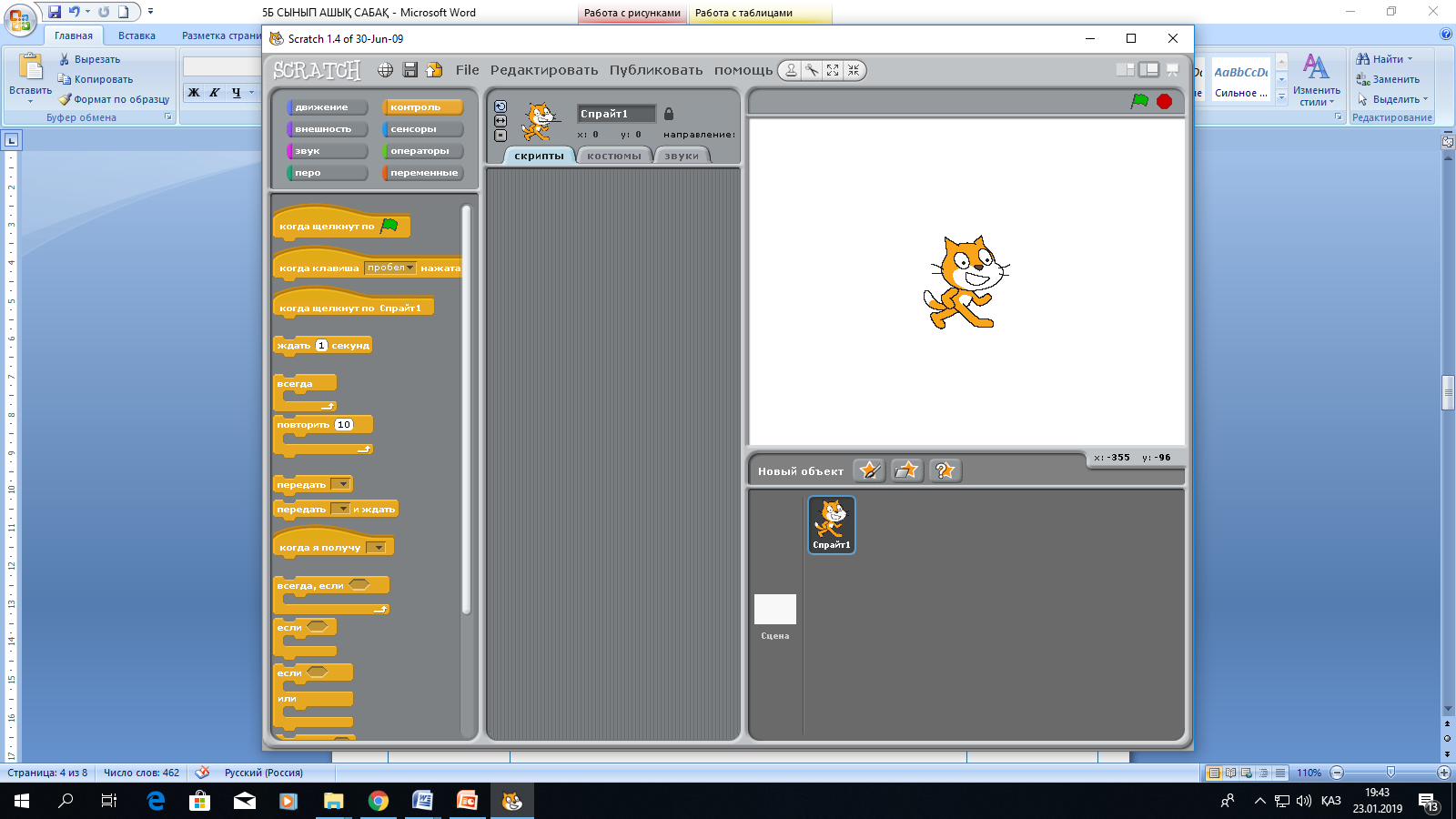
Task: Open Изменить стили dropdown in Word
Action: [1316, 80]
